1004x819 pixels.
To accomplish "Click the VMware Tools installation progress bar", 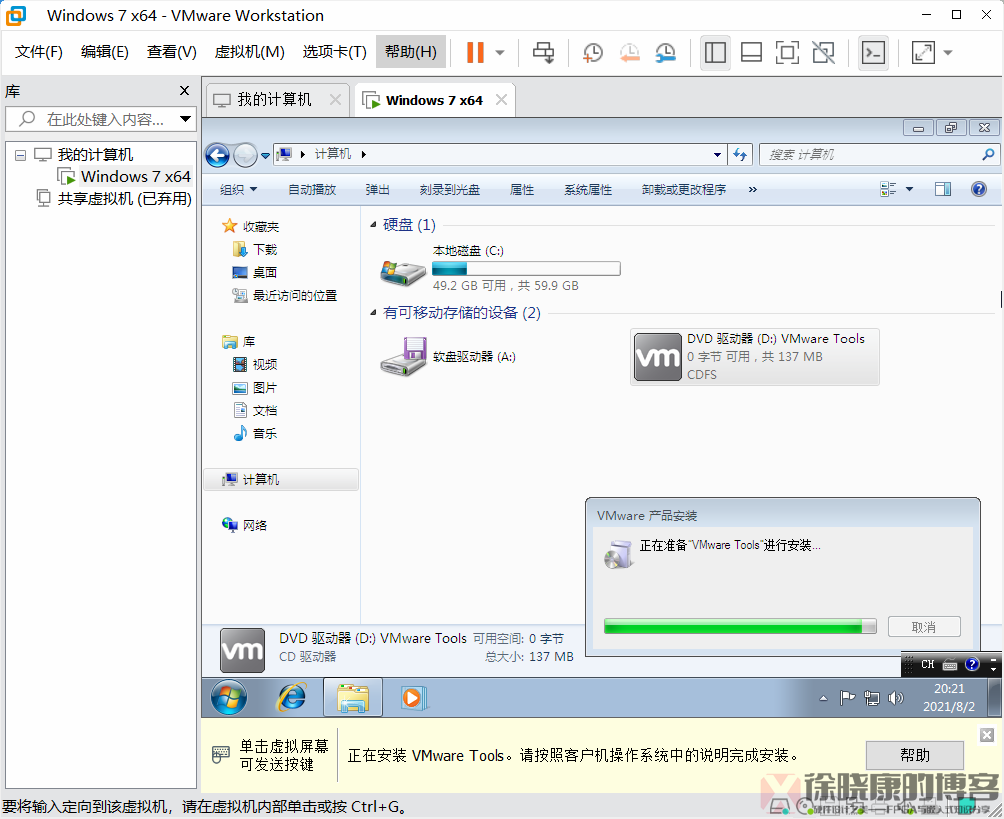I will click(x=738, y=626).
